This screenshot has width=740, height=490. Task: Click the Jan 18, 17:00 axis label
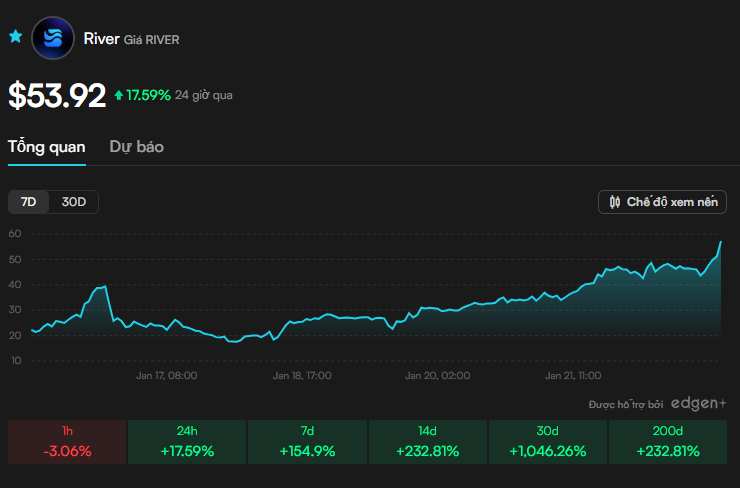point(302,376)
